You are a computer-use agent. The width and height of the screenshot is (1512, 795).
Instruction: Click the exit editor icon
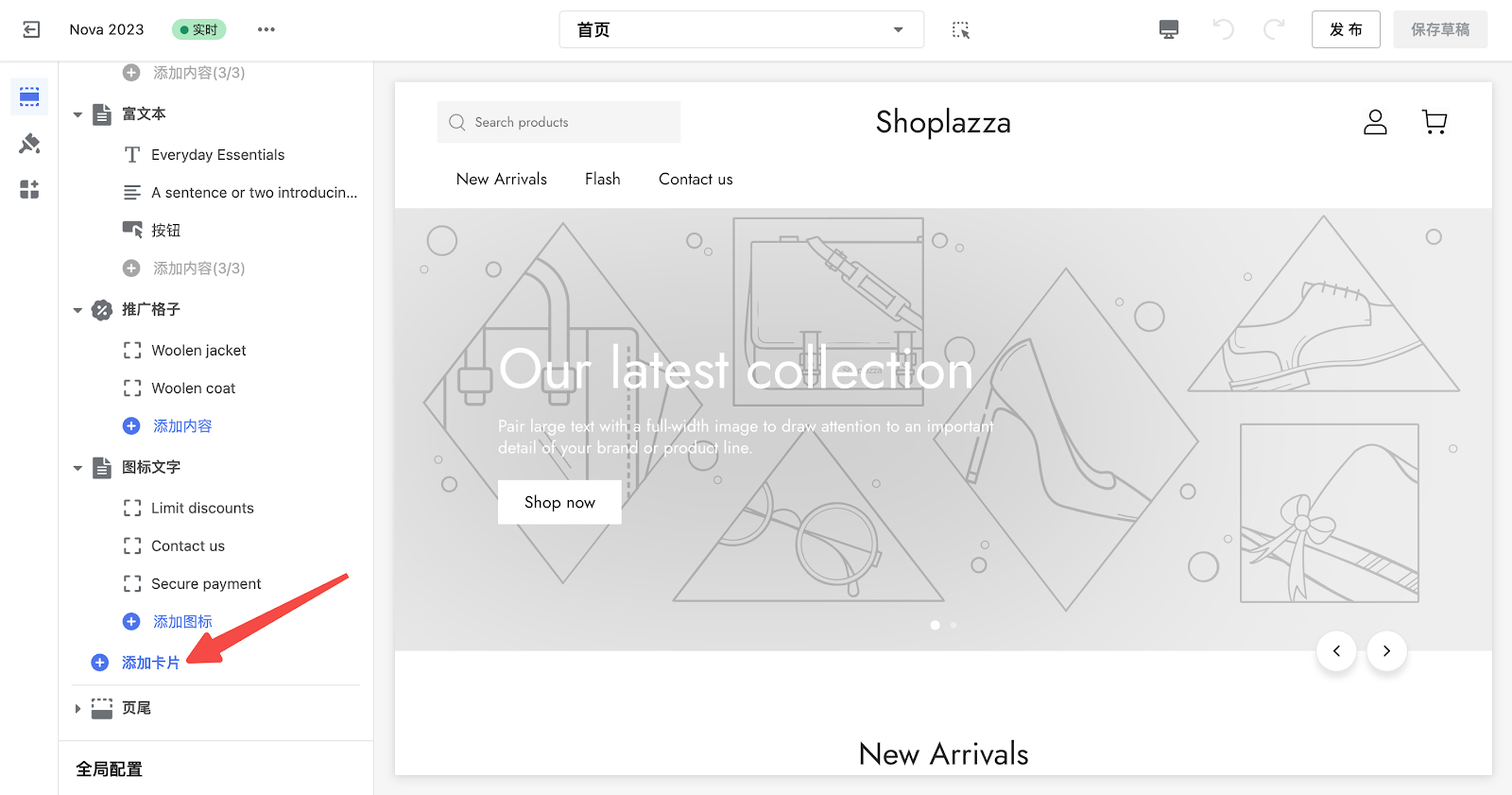31,29
